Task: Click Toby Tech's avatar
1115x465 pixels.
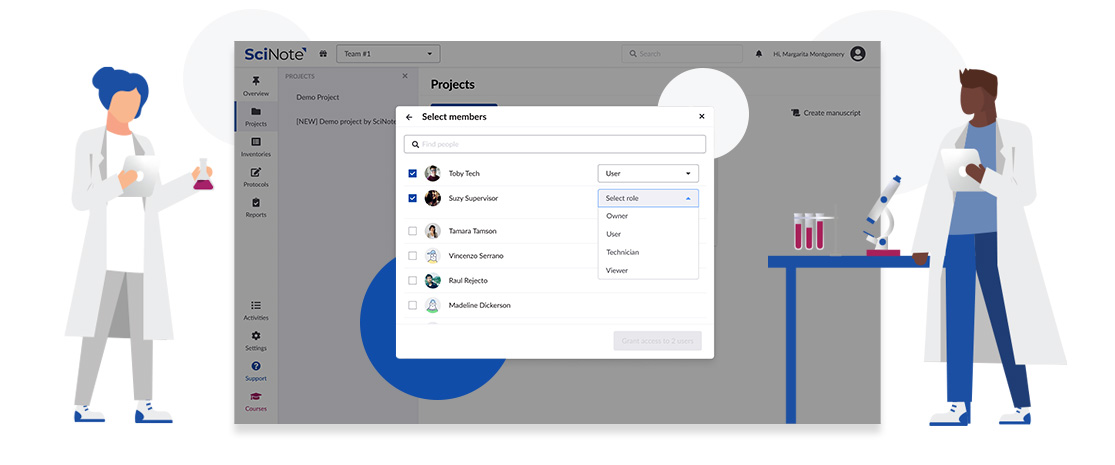Action: (x=432, y=173)
